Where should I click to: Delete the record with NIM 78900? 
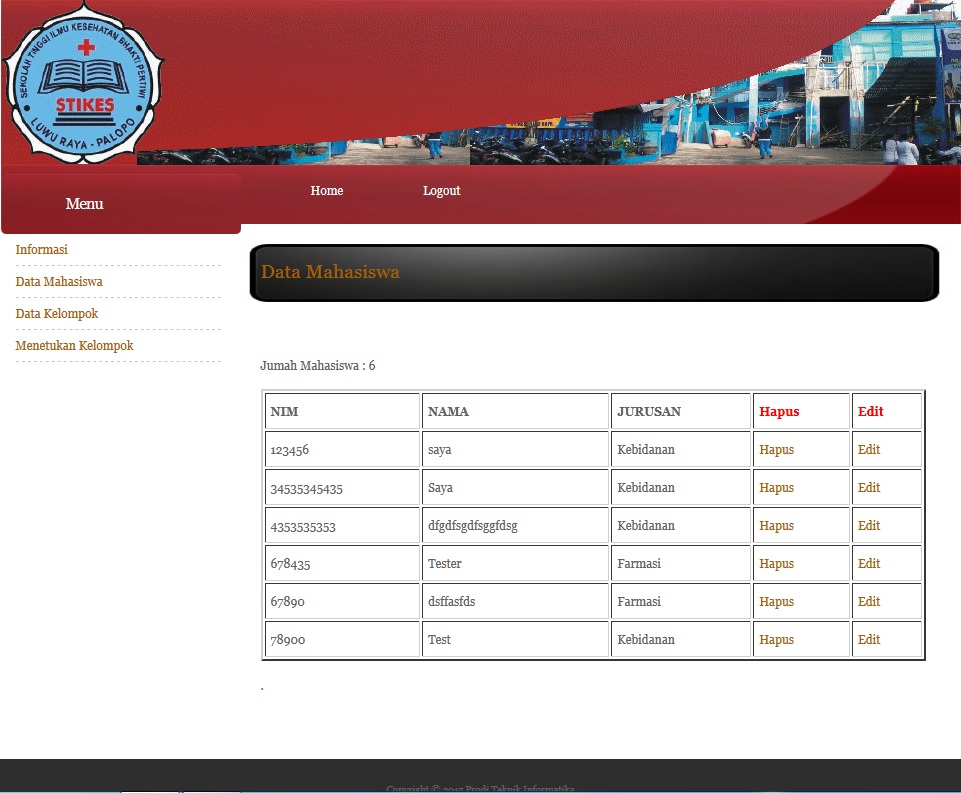click(x=776, y=640)
